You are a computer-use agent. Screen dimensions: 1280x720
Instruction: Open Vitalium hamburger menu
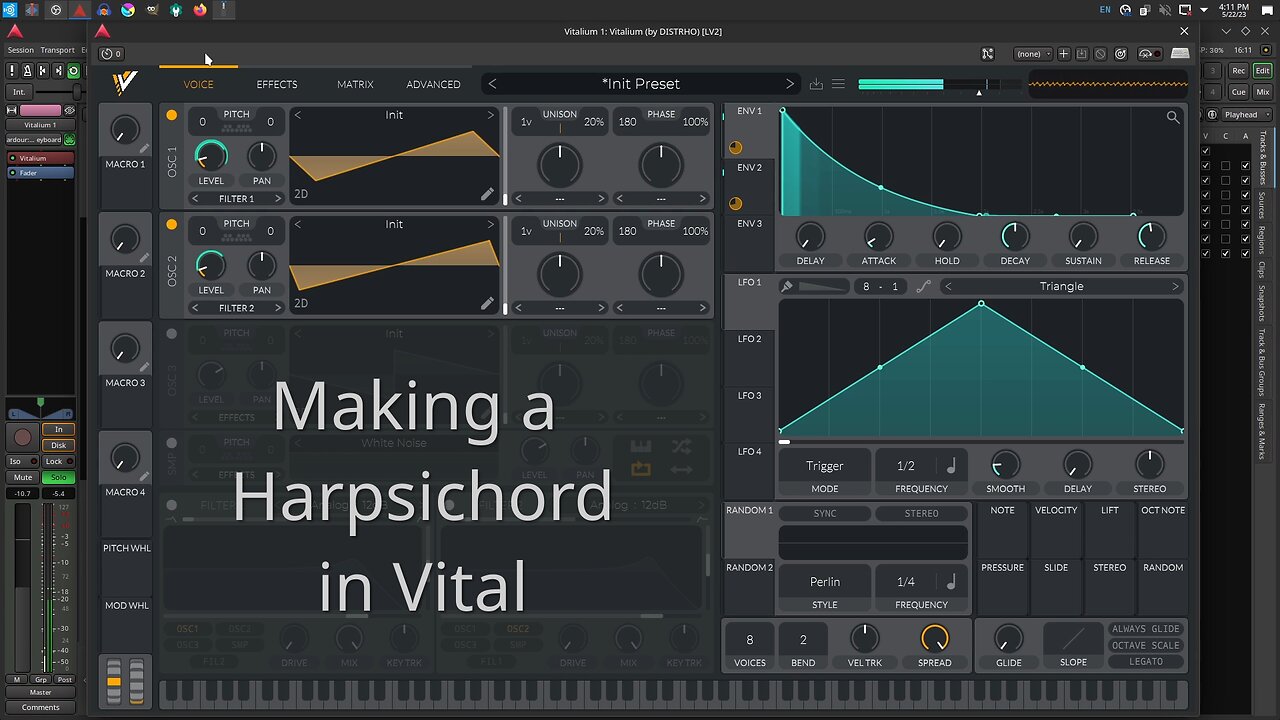[838, 84]
